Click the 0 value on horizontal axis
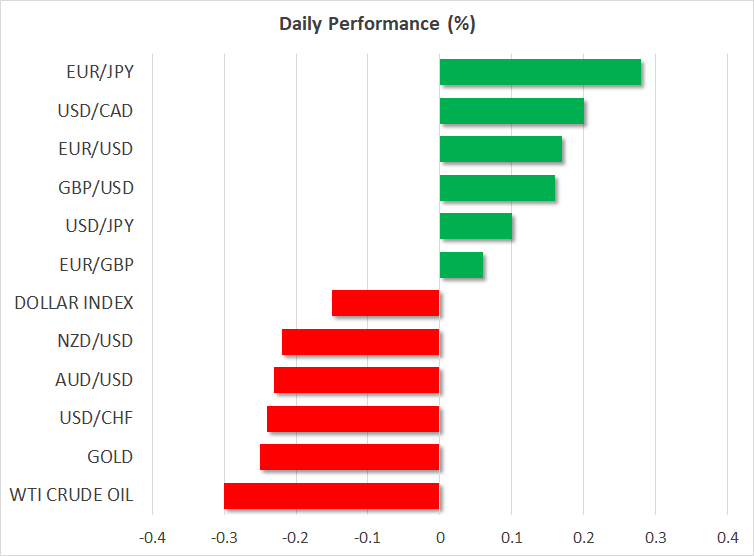This screenshot has height=556, width=754. (440, 537)
